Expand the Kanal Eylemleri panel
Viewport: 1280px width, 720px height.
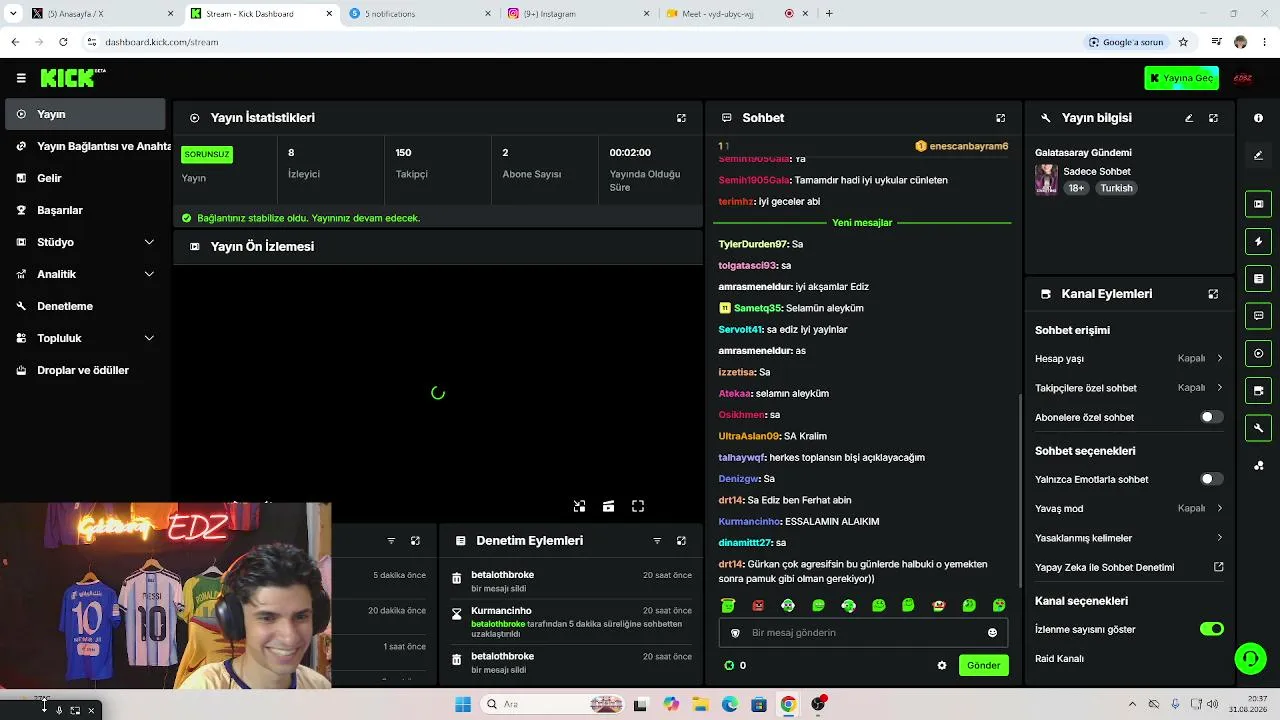click(x=1213, y=294)
